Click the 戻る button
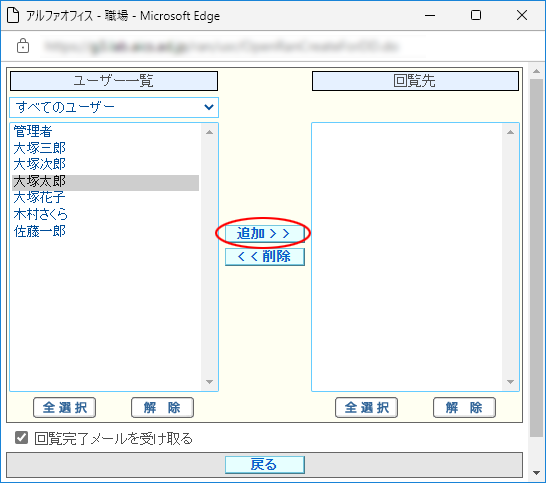This screenshot has height=483, width=546. point(265,465)
